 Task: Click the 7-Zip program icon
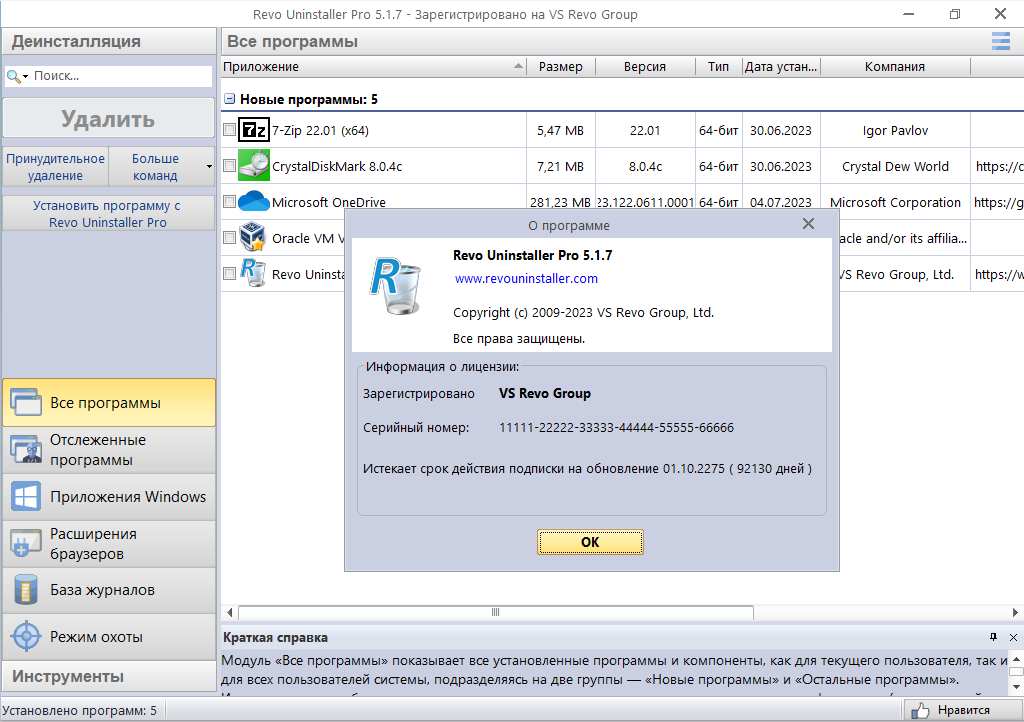tap(253, 130)
